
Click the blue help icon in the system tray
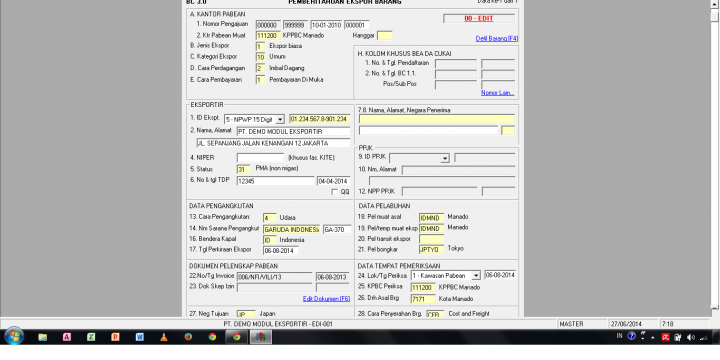pyautogui.click(x=631, y=337)
